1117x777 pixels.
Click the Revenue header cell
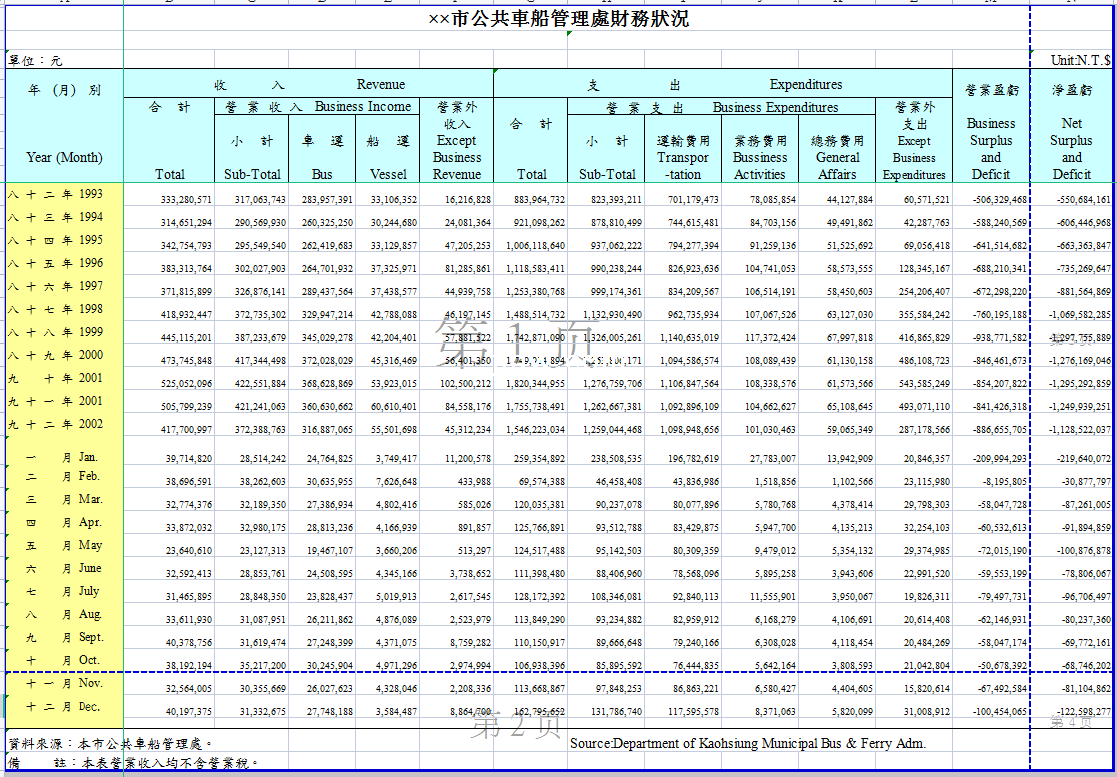click(380, 85)
